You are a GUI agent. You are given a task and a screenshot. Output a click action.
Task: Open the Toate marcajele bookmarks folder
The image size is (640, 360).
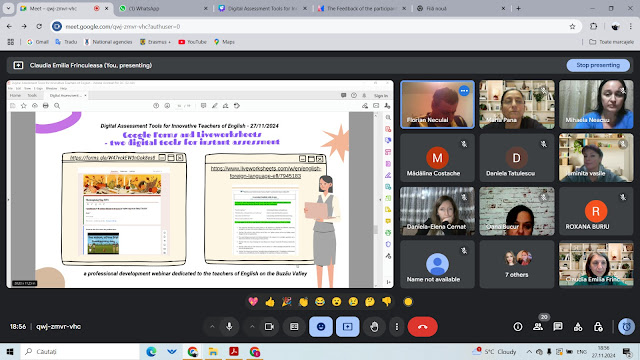(x=611, y=42)
